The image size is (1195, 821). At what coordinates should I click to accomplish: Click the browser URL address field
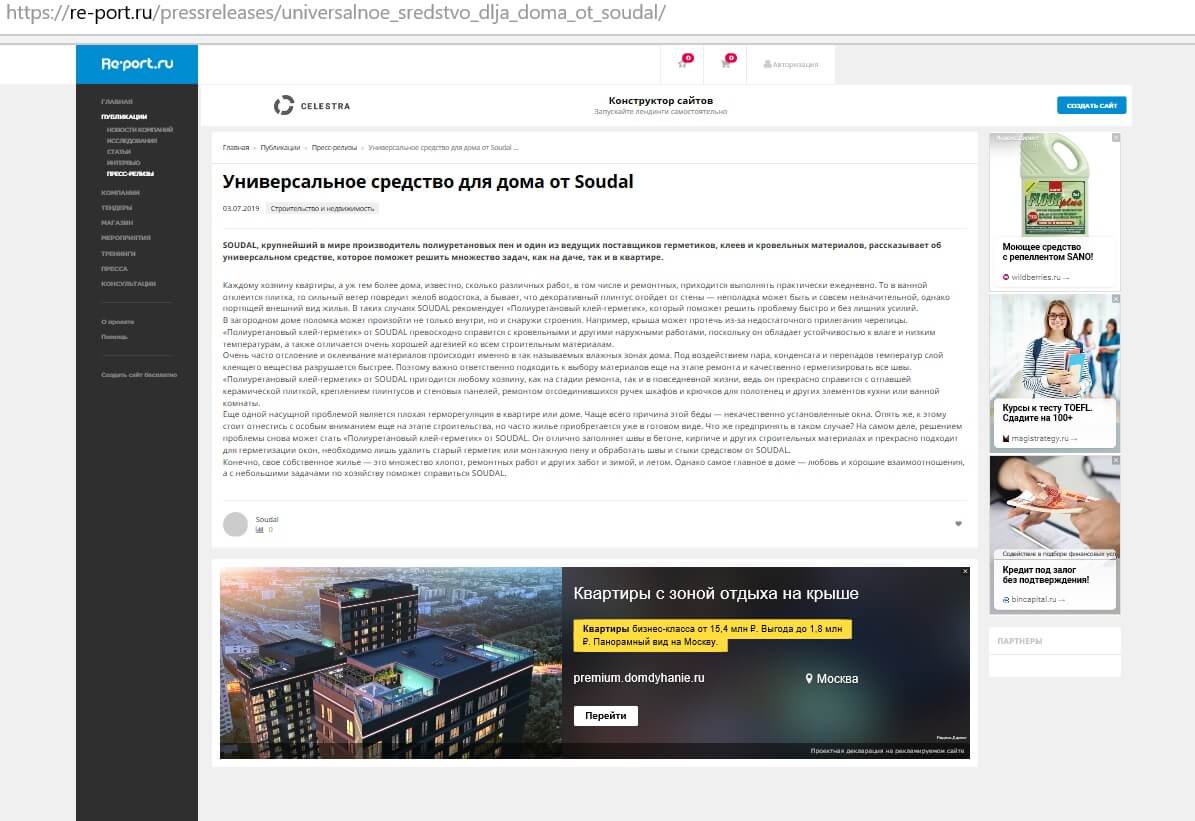click(598, 14)
